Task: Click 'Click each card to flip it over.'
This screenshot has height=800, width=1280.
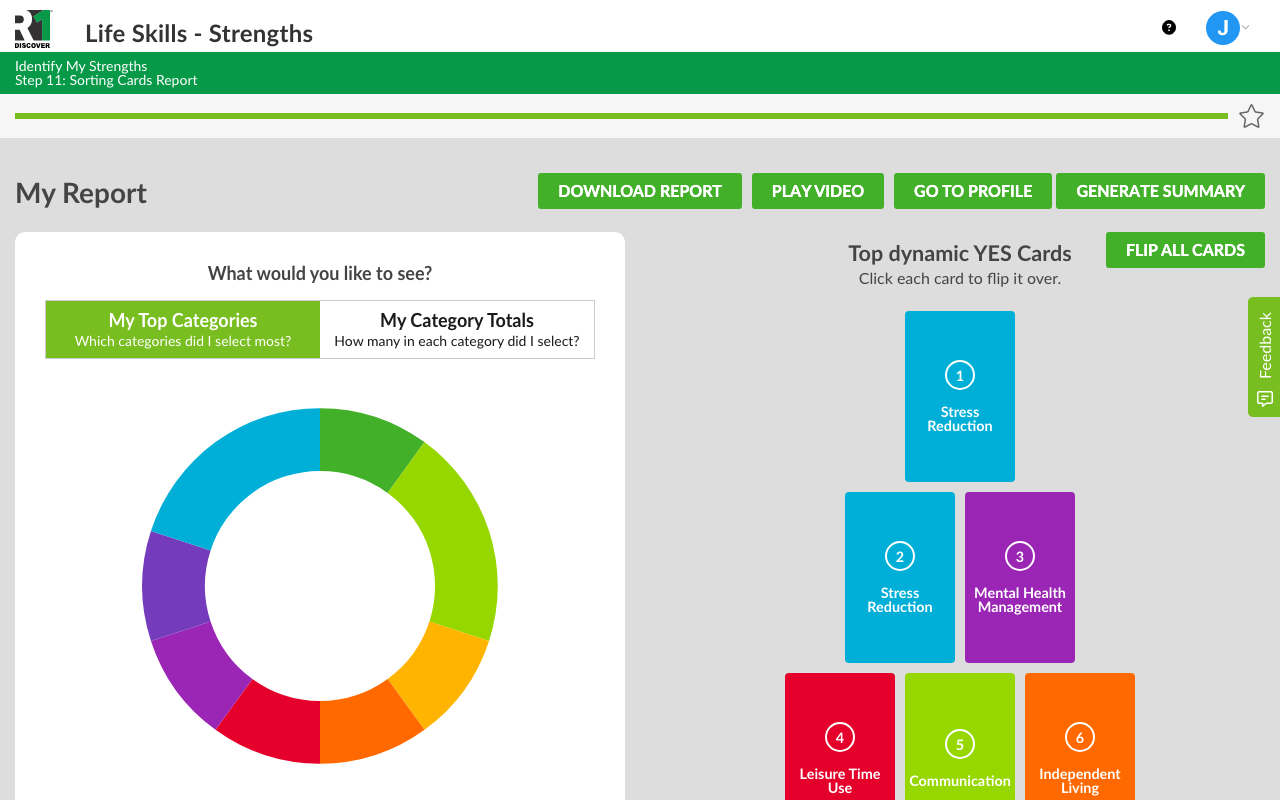Action: pos(960,279)
